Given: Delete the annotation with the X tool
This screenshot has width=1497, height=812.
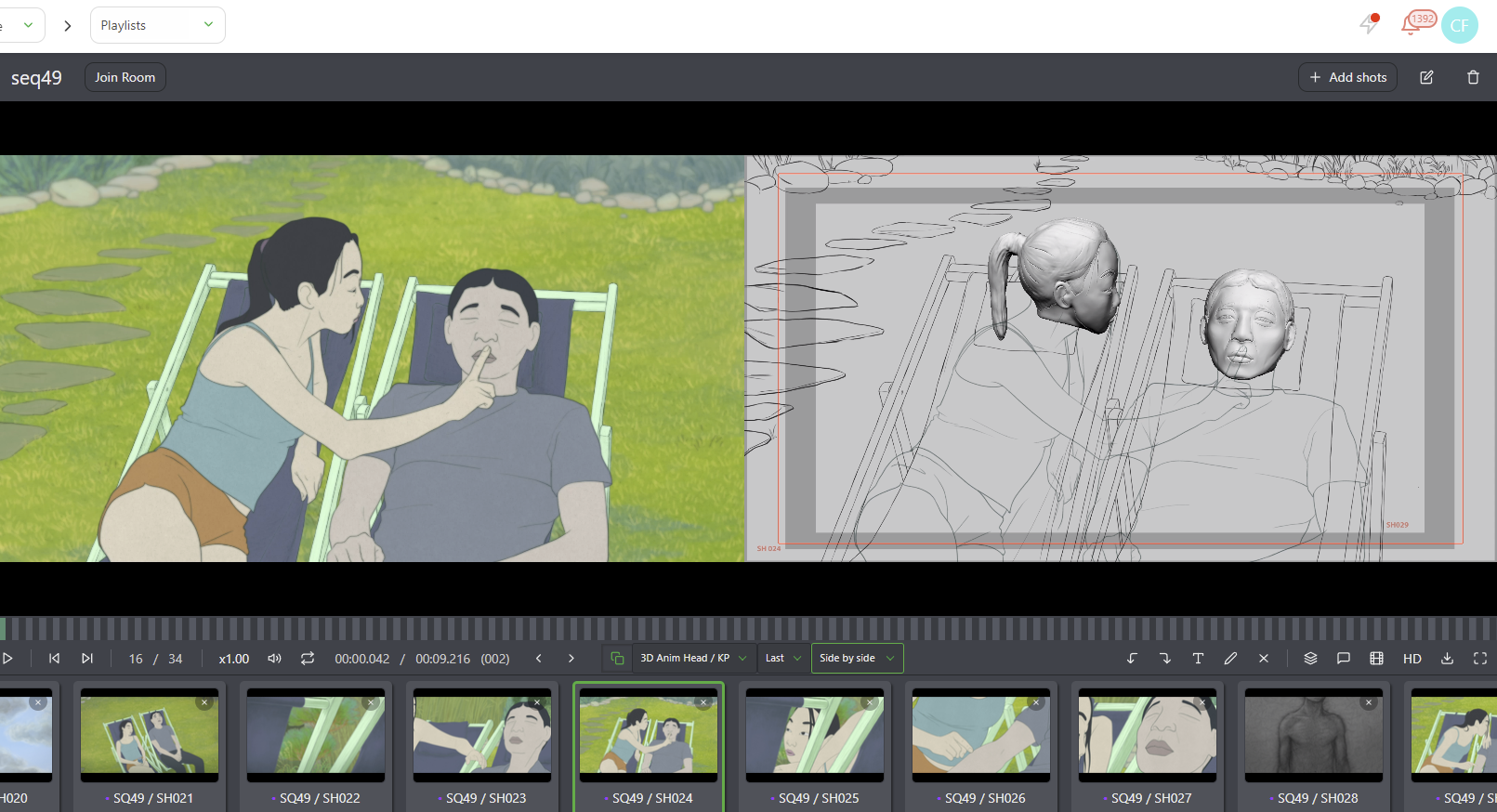Looking at the screenshot, I should point(1264,659).
